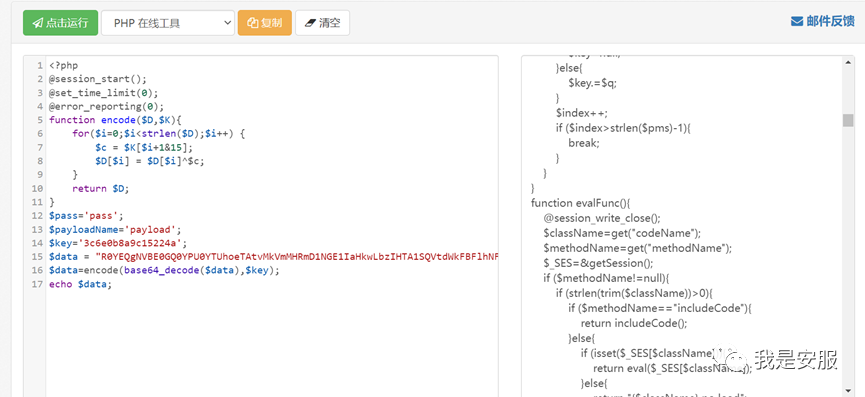865x397 pixels.
Task: Click 'return includeCode();' in the output
Action: point(634,324)
